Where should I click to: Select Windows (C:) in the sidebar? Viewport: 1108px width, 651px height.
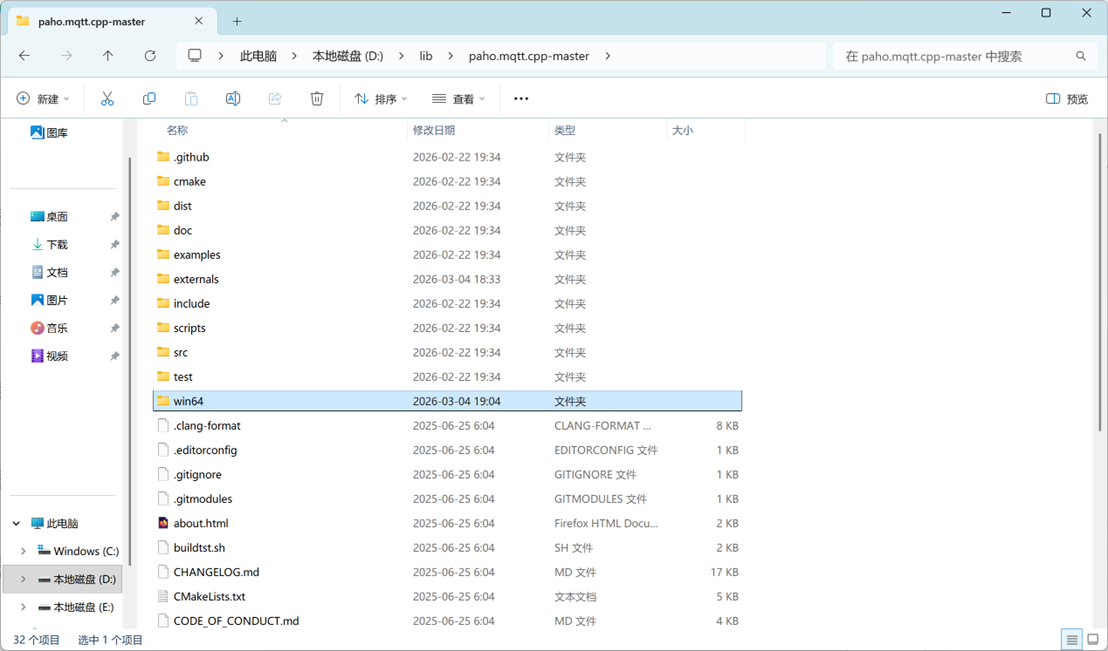click(78, 551)
